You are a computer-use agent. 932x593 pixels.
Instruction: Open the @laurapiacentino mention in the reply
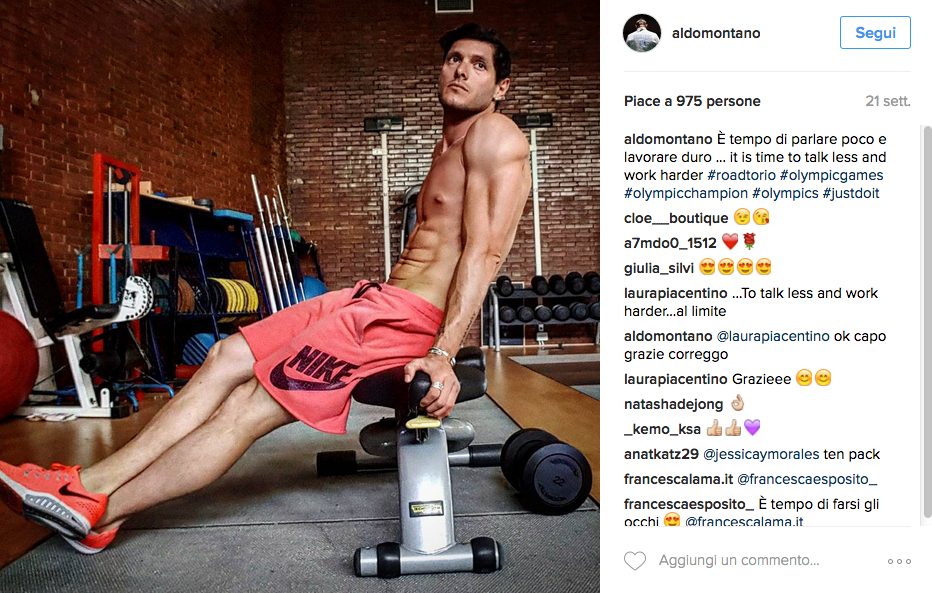click(x=772, y=336)
